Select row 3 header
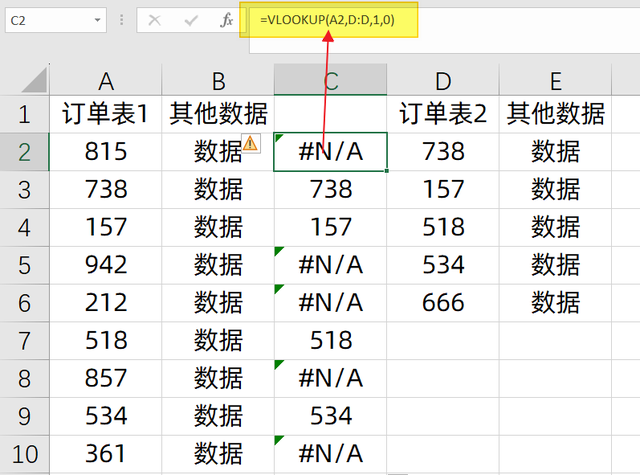This screenshot has height=475, width=640. coord(24,190)
